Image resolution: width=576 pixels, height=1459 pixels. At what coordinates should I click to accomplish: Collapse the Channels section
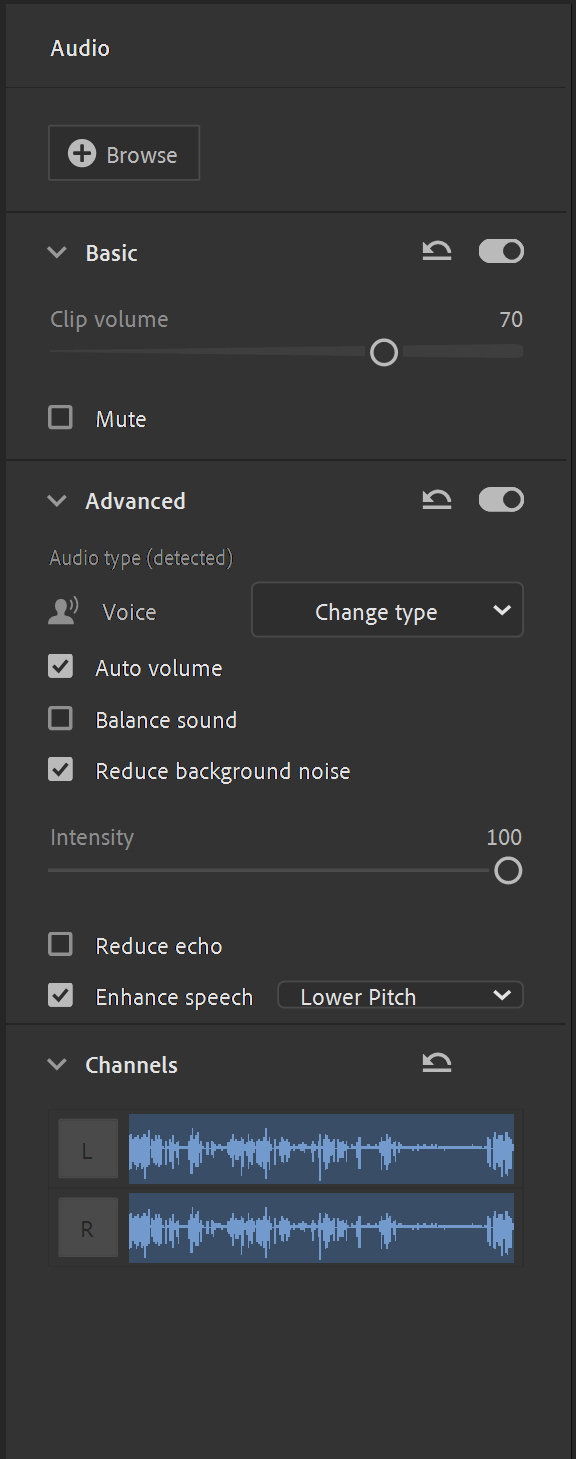coord(57,1065)
